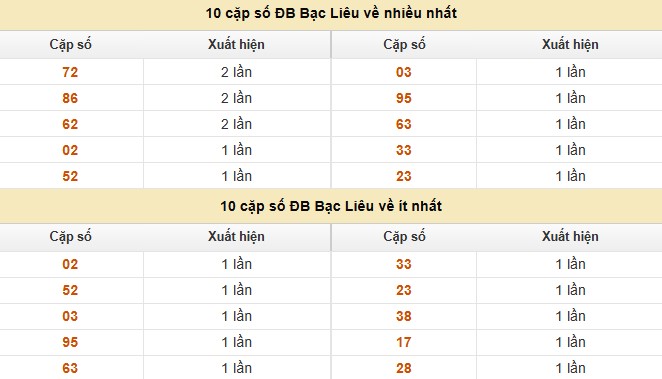Click right 'Xuất hiện' column header in top table
Screen dimensions: 662x379
coord(570,44)
